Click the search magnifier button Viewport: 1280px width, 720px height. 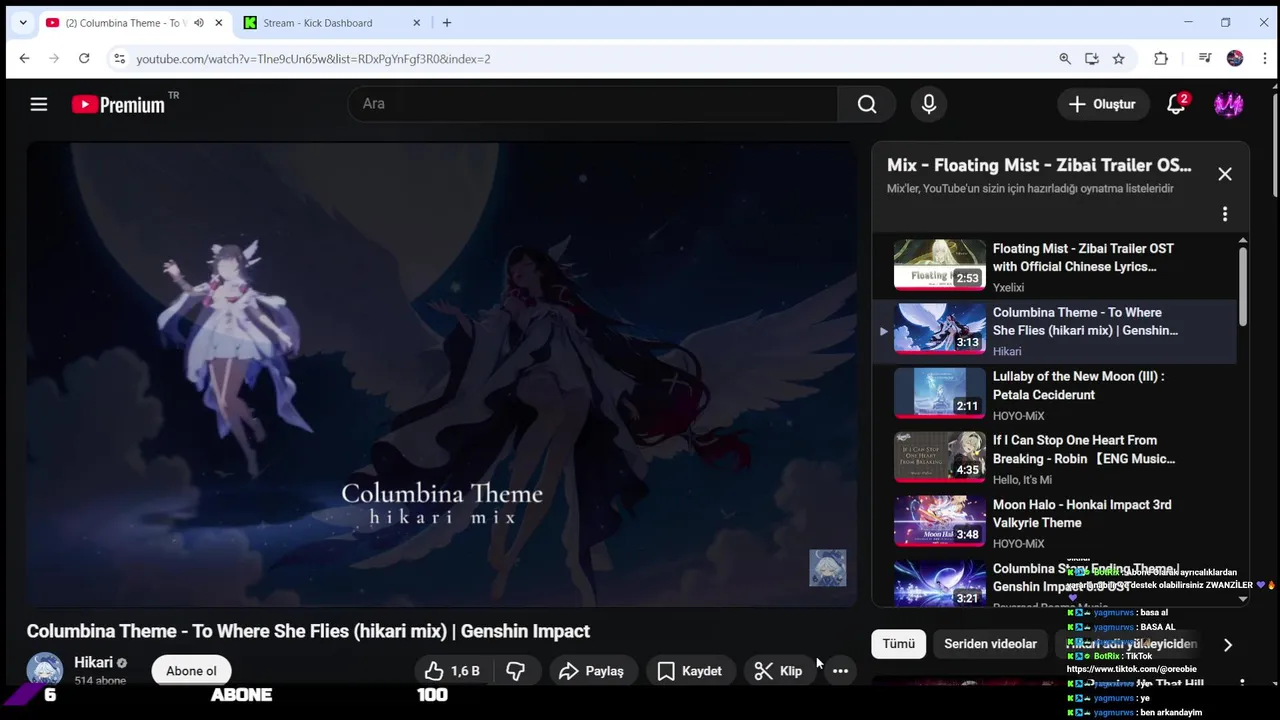click(867, 104)
